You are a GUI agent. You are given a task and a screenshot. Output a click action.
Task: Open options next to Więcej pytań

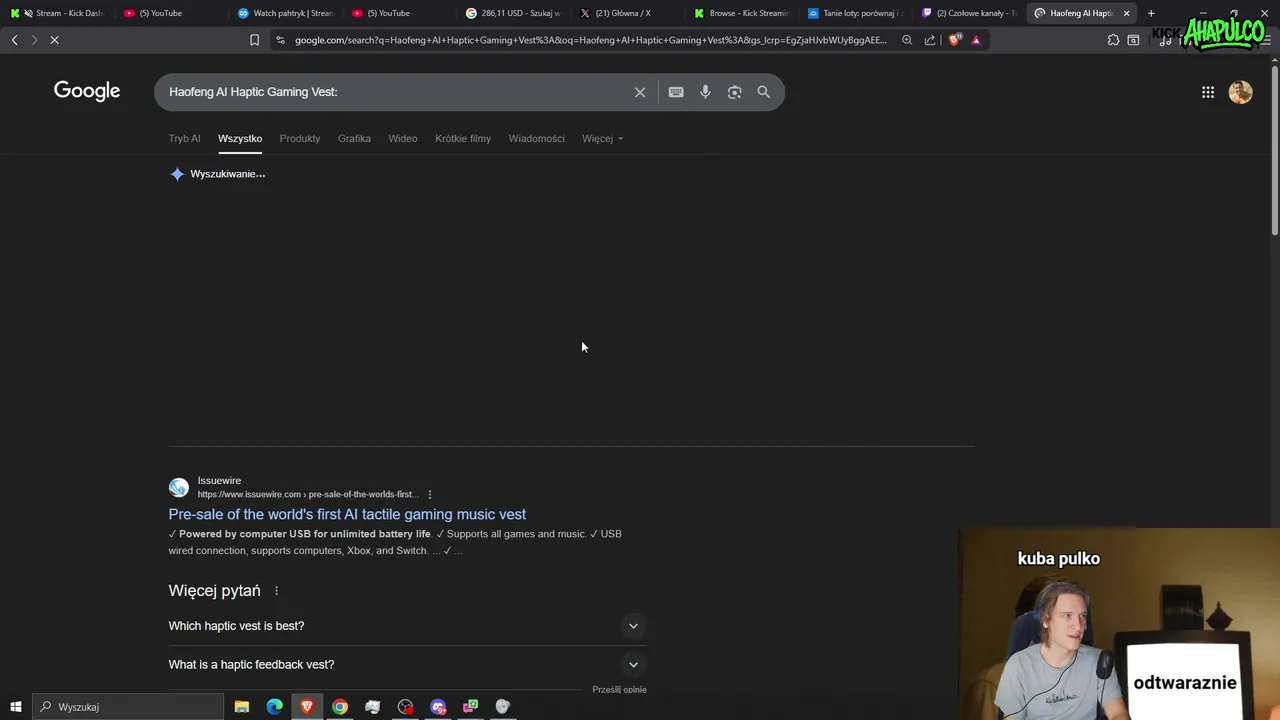[x=277, y=591]
